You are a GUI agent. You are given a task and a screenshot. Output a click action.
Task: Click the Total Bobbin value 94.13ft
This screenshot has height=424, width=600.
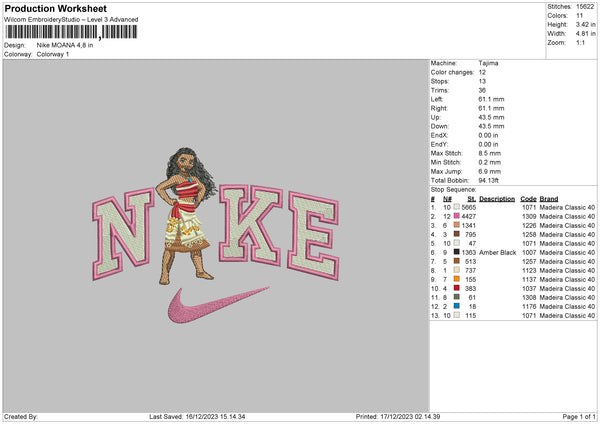pyautogui.click(x=488, y=180)
